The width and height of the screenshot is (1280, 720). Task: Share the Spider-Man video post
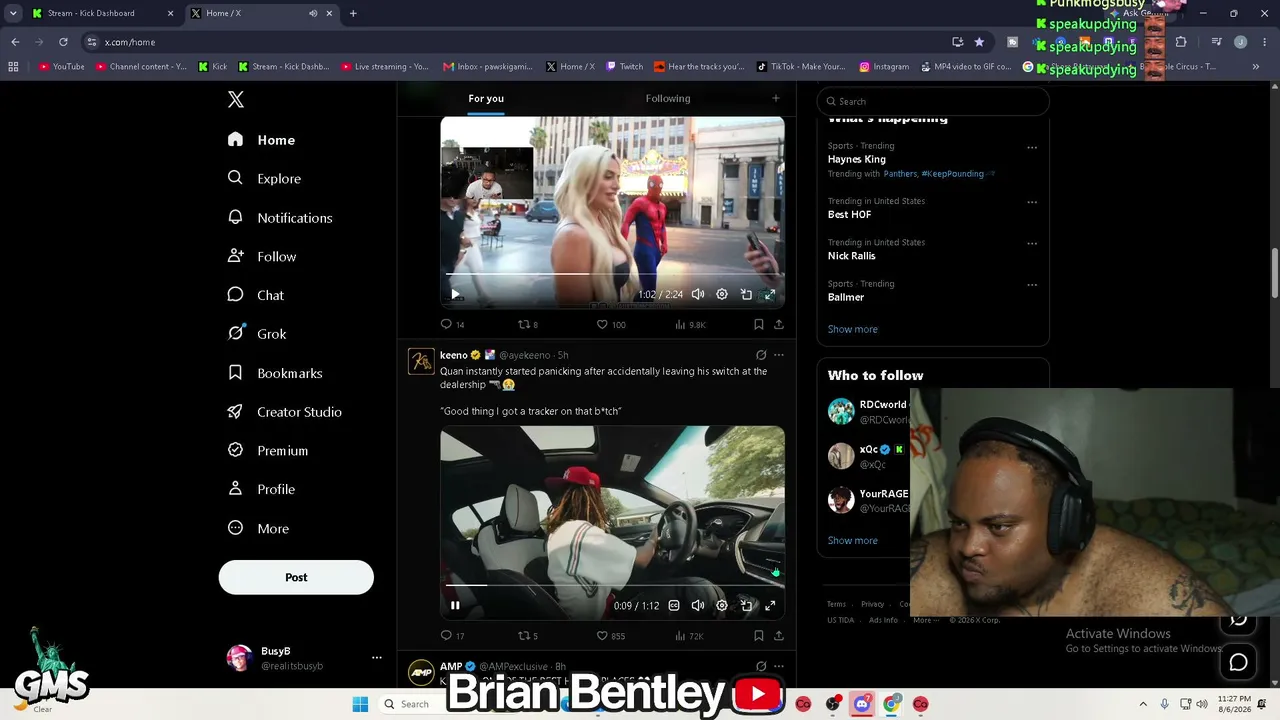779,324
